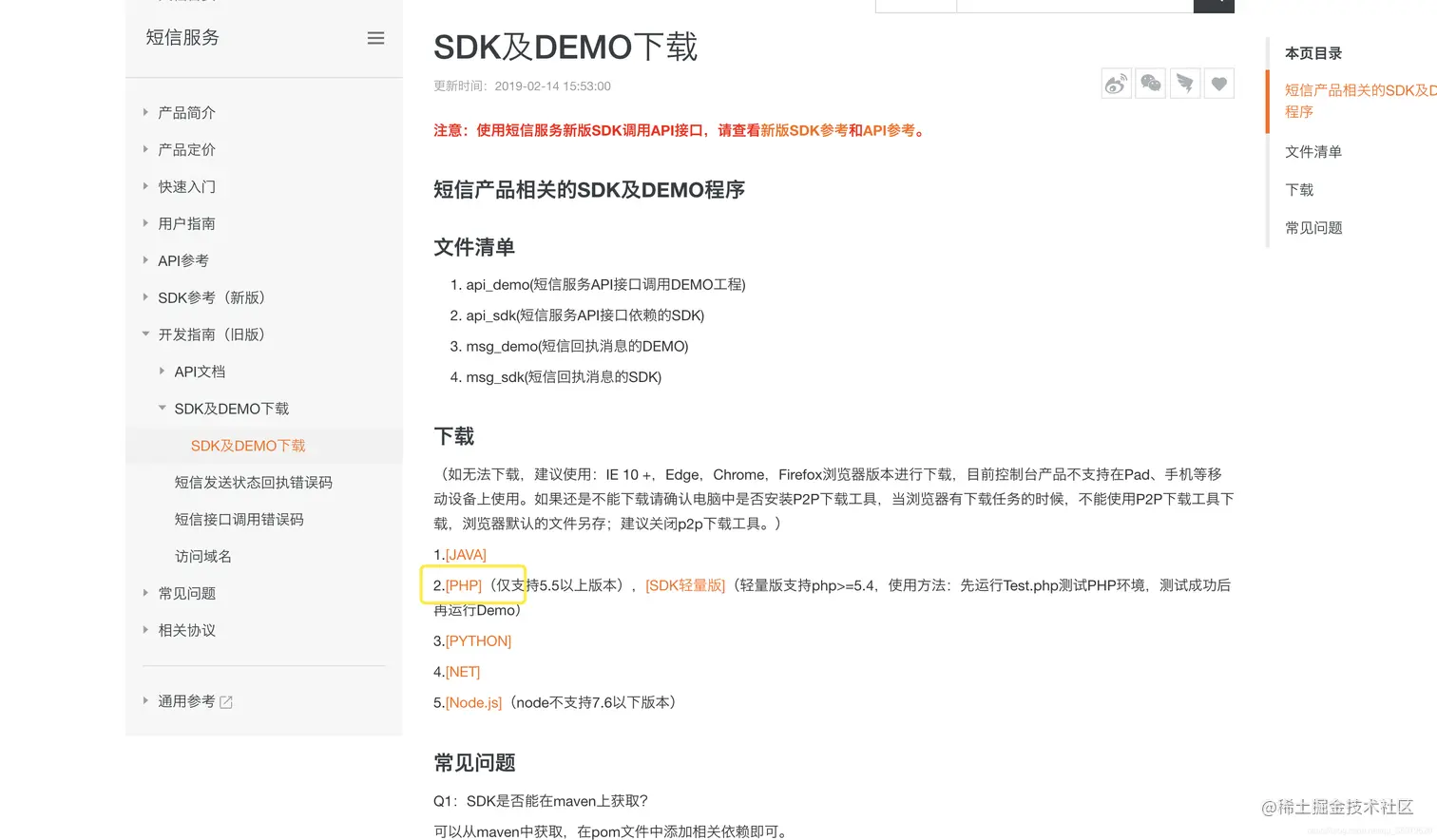Favorite the page with the heart icon

click(1218, 83)
